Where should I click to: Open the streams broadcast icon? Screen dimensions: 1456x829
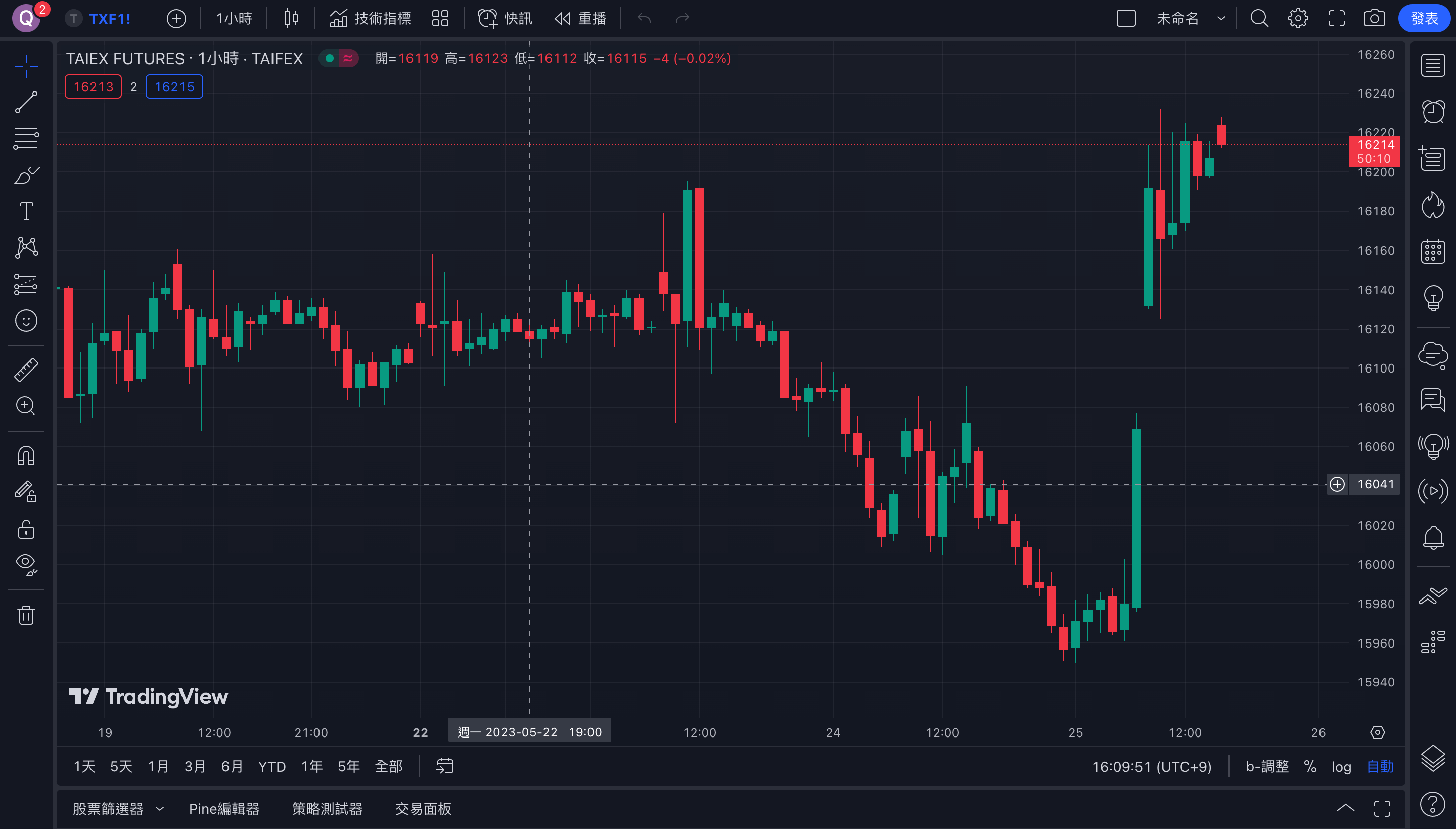click(x=1433, y=491)
